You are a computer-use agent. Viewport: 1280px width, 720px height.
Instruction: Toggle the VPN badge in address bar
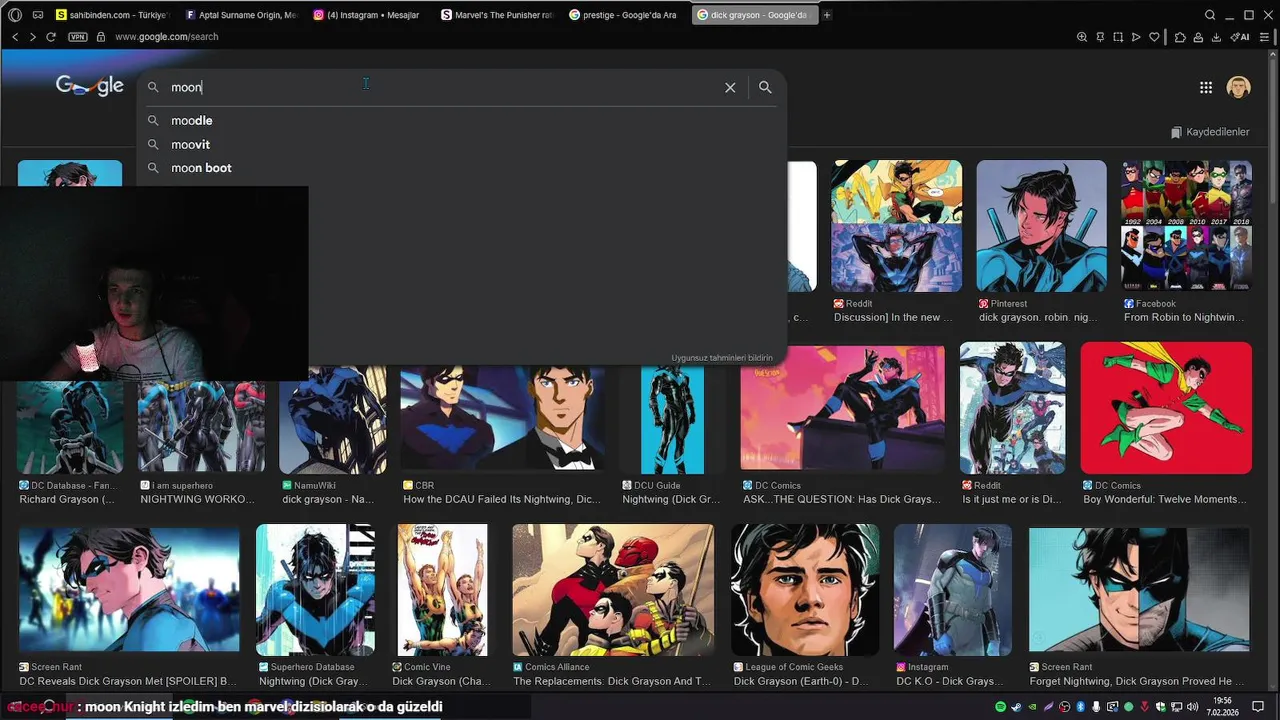[x=78, y=37]
